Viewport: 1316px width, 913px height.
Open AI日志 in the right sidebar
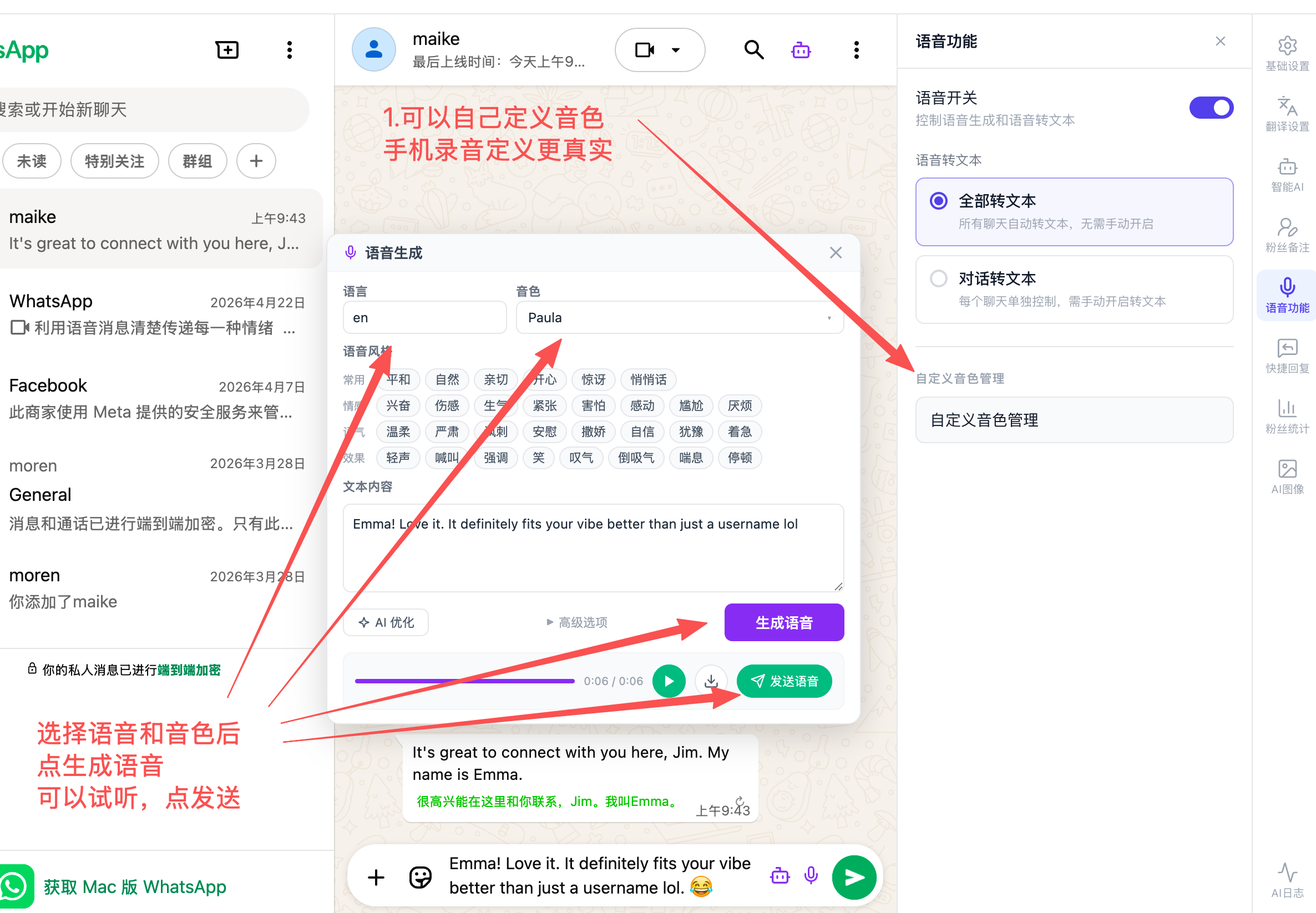[x=1287, y=880]
